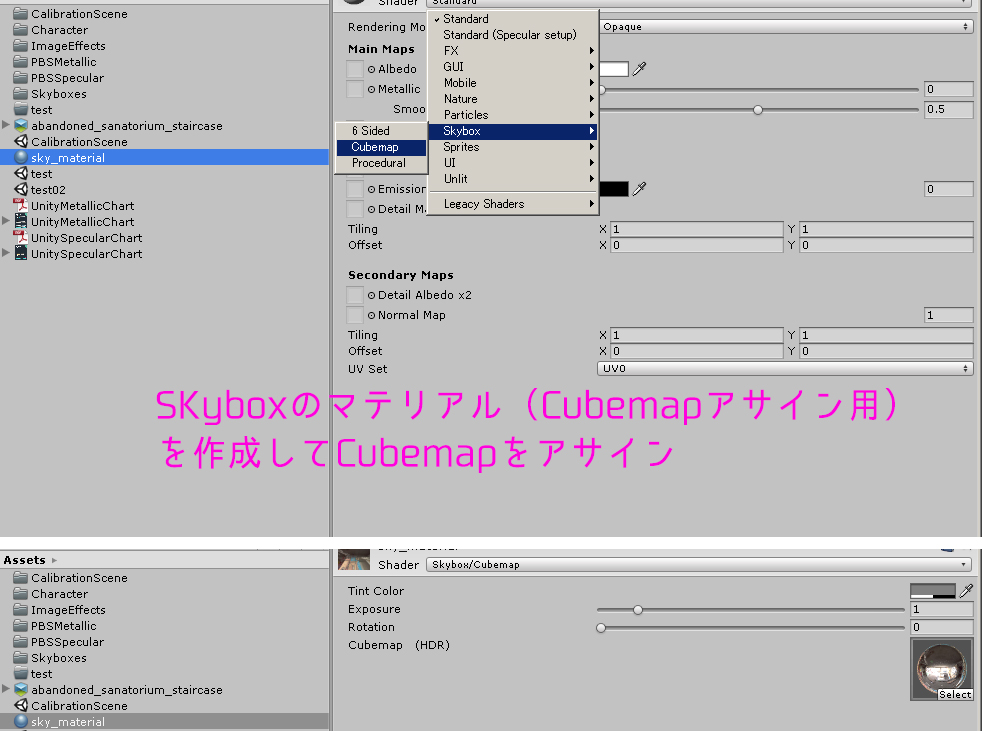The image size is (982, 731).
Task: Click the PBSSpecular folder icon in the top list
Action: pyautogui.click(x=21, y=78)
